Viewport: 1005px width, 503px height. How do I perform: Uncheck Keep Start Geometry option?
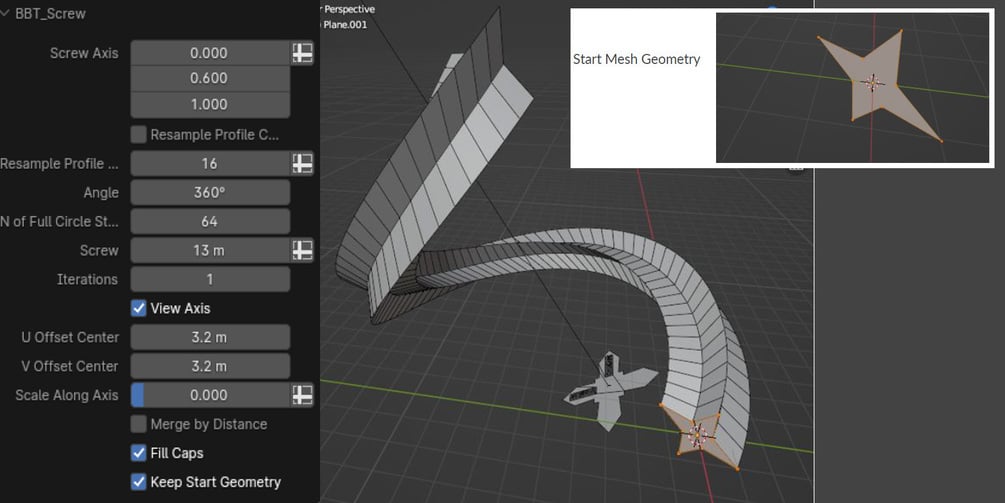pos(138,482)
